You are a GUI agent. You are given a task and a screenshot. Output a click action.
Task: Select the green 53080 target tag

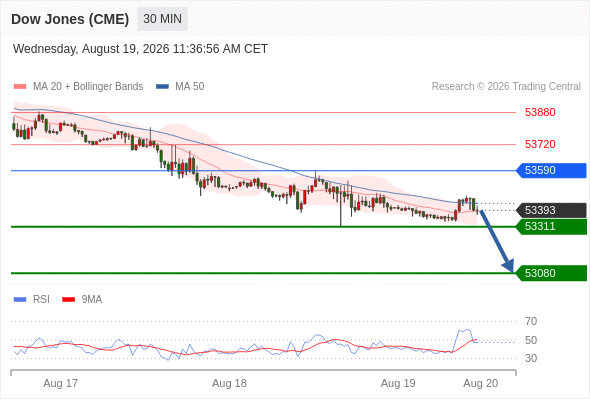pos(551,273)
